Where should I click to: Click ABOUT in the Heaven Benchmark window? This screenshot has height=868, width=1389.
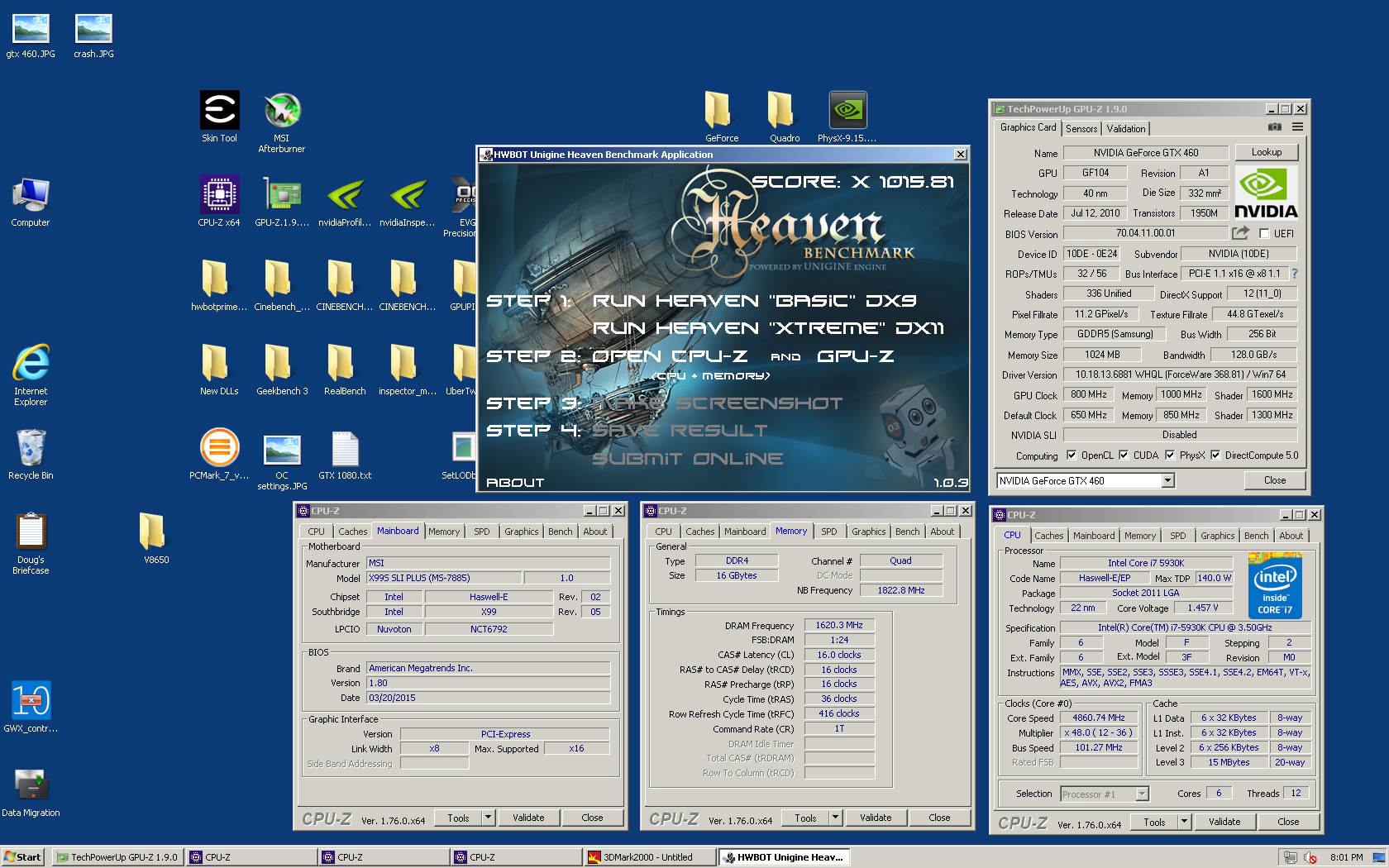(x=515, y=483)
